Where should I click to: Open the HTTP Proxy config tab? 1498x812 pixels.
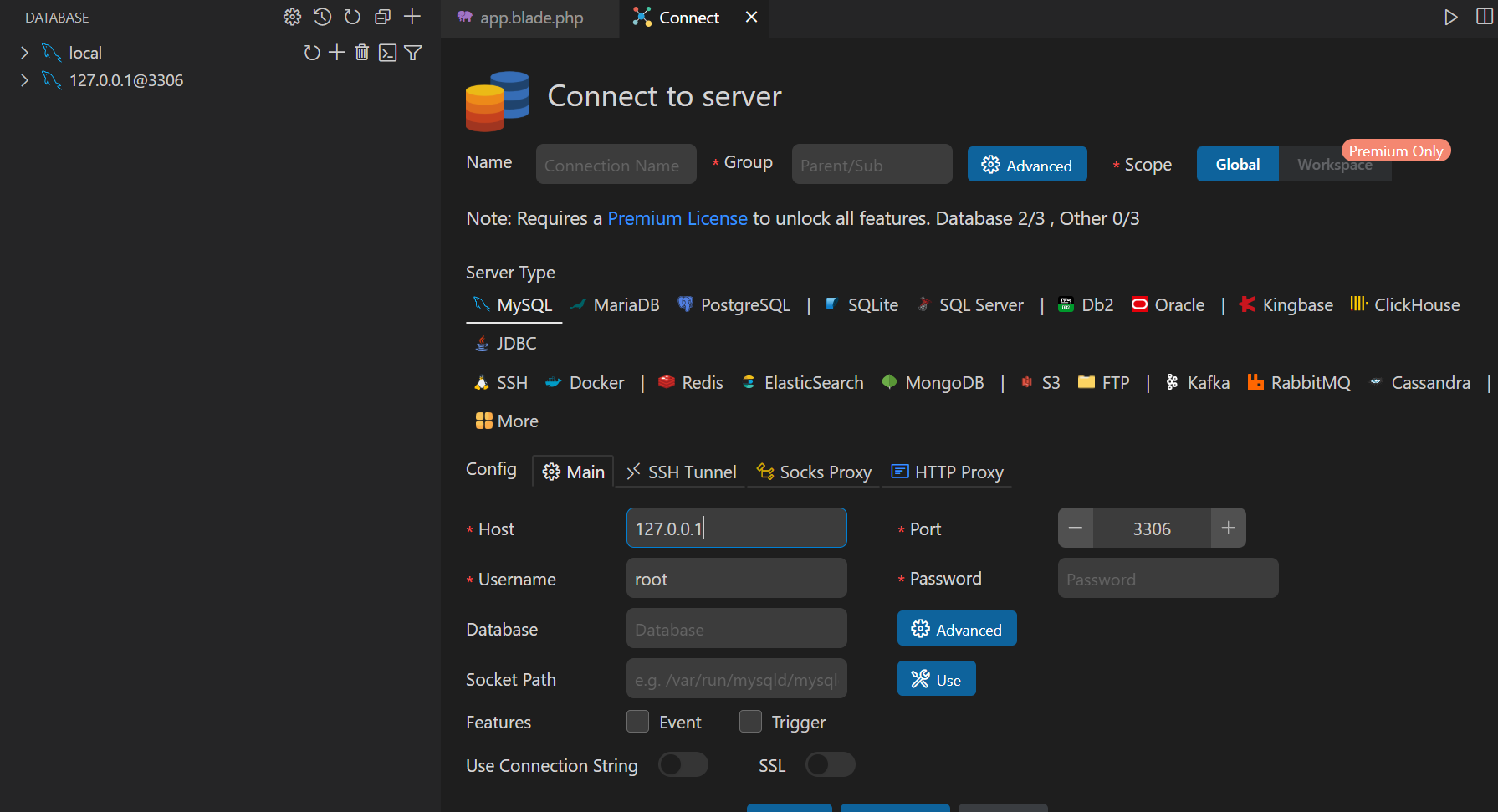[948, 472]
